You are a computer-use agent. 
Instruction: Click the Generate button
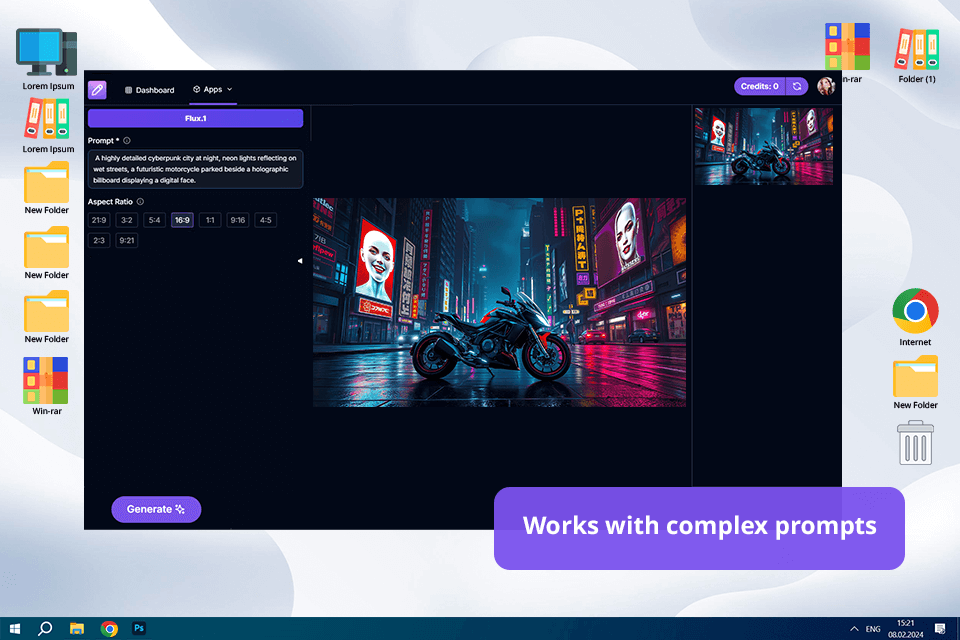(156, 509)
